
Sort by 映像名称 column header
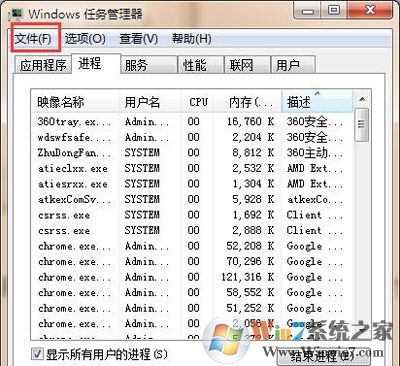tap(75, 102)
